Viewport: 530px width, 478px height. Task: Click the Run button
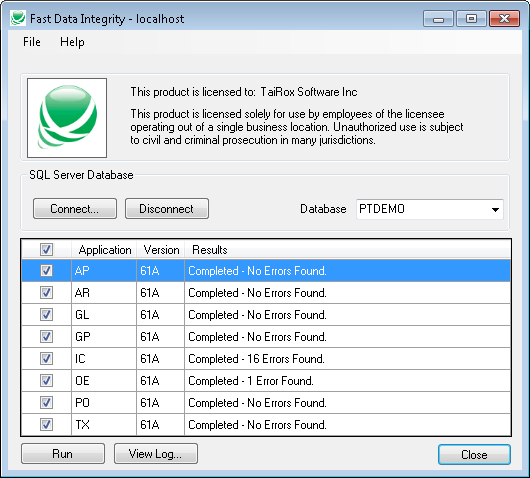point(63,454)
